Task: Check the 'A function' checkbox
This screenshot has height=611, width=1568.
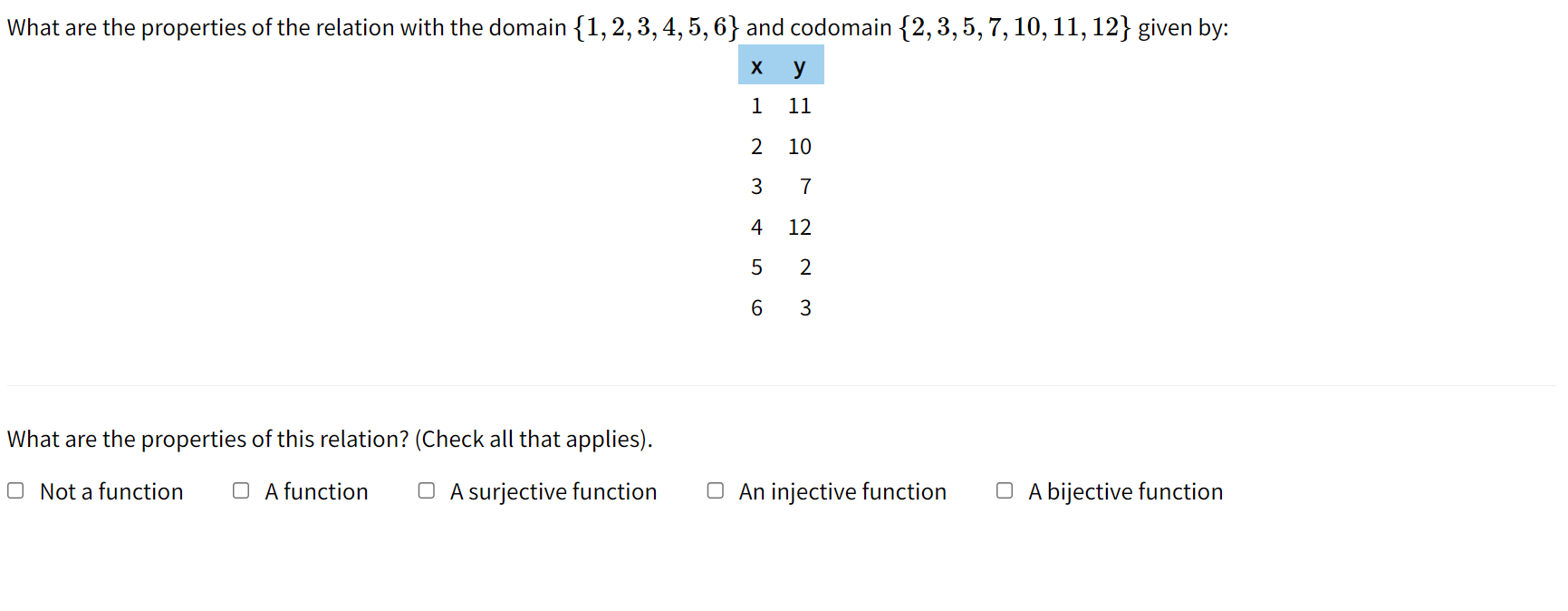Action: 240,490
